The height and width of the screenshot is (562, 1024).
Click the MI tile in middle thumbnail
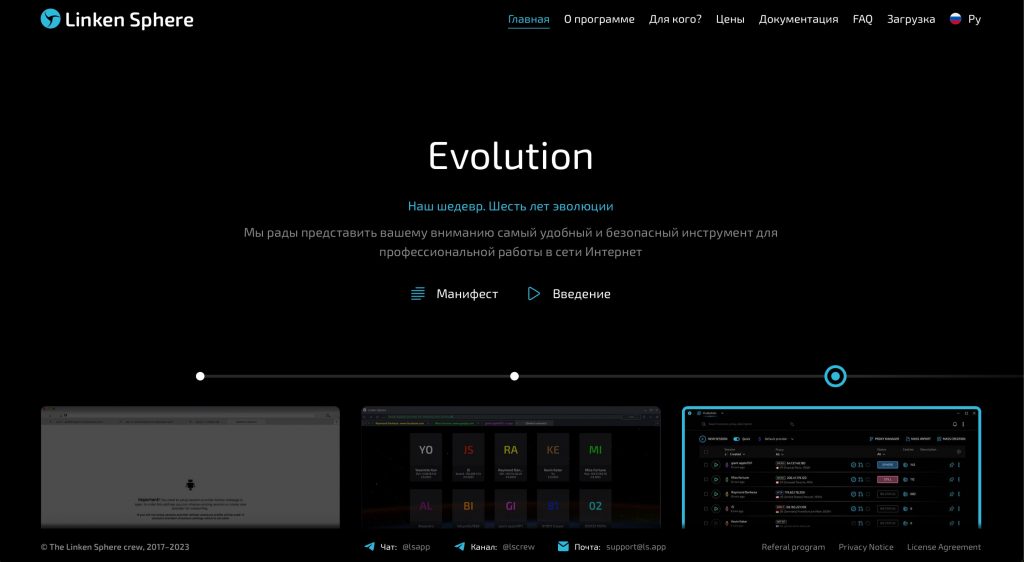point(596,456)
